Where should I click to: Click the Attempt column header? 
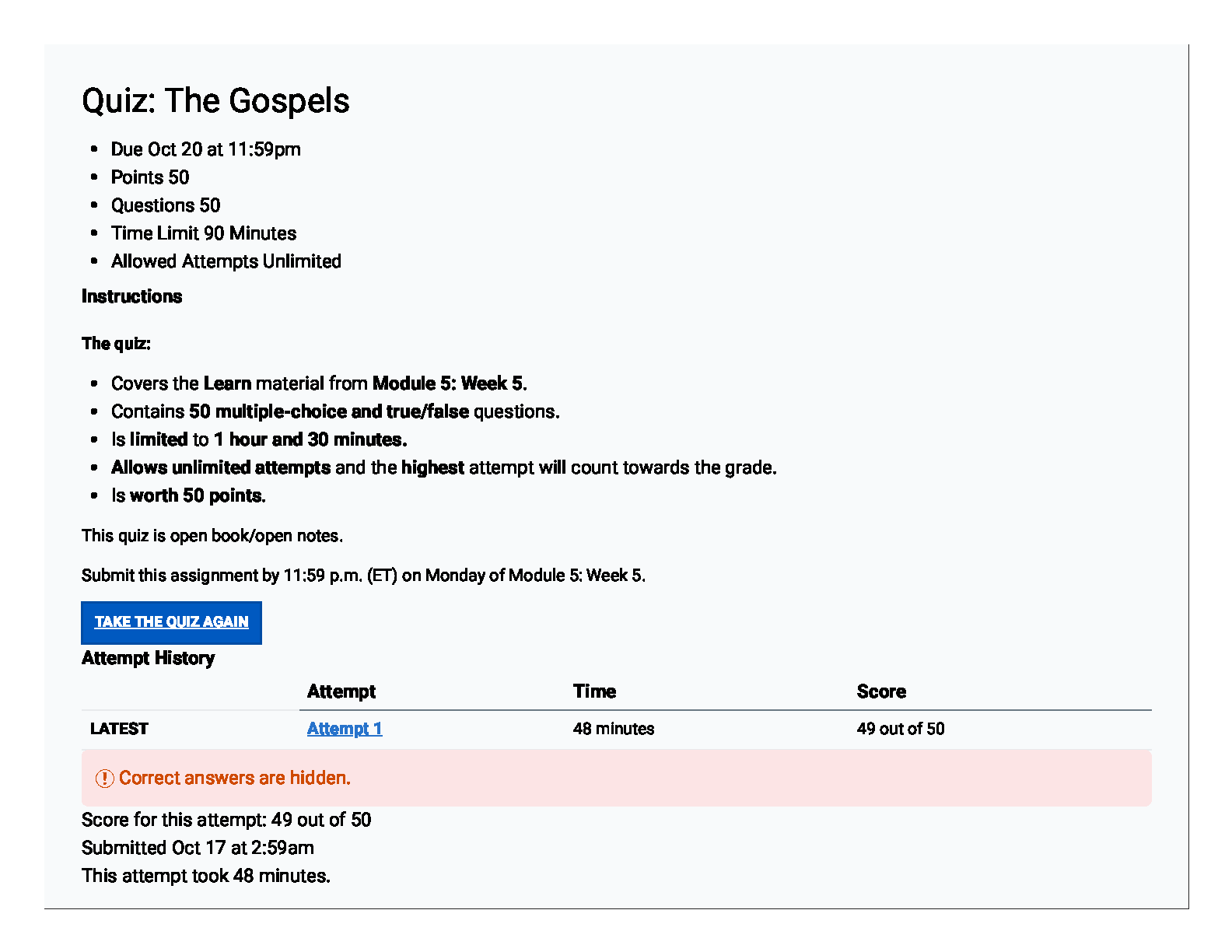341,691
